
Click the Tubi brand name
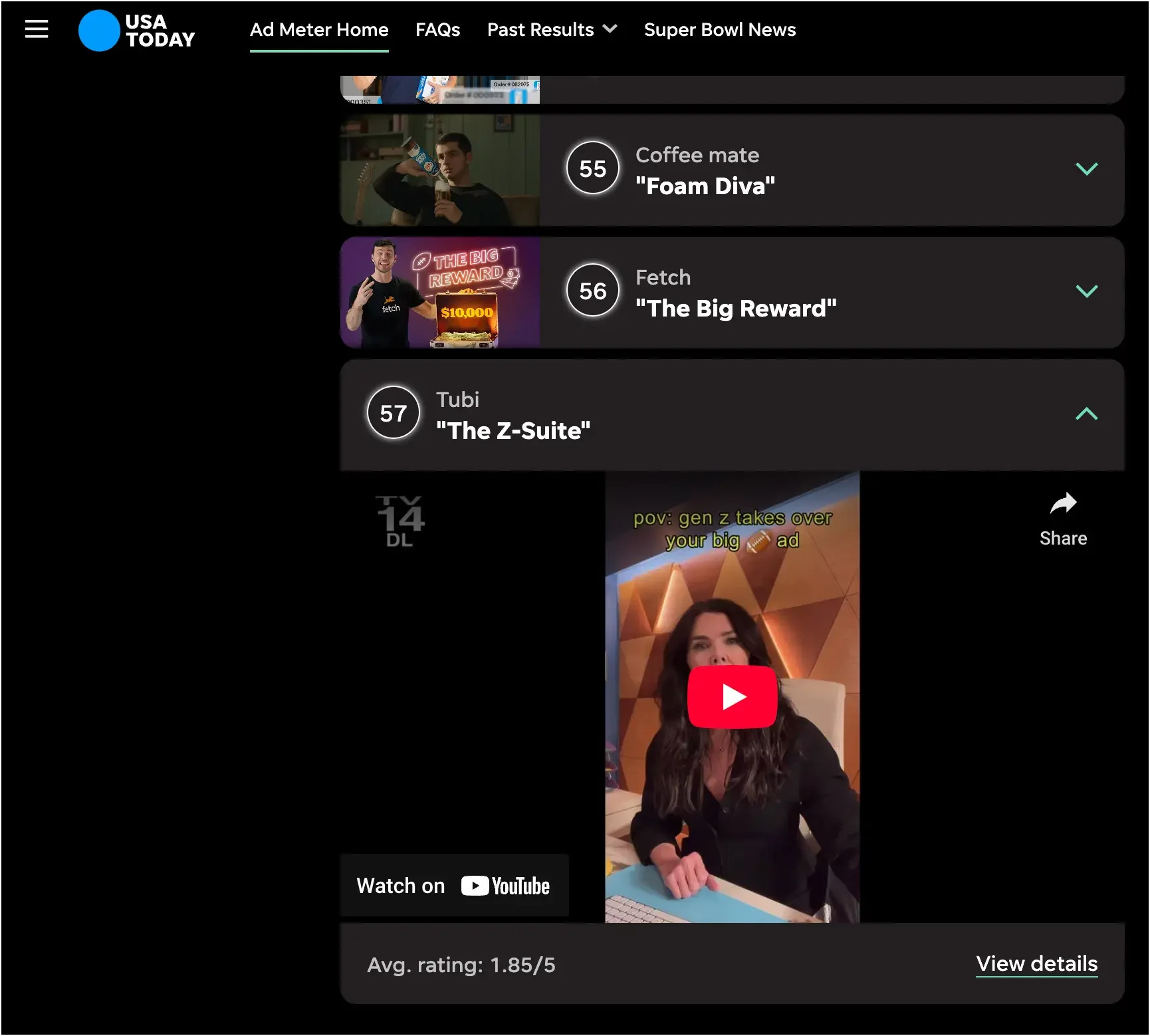click(457, 400)
